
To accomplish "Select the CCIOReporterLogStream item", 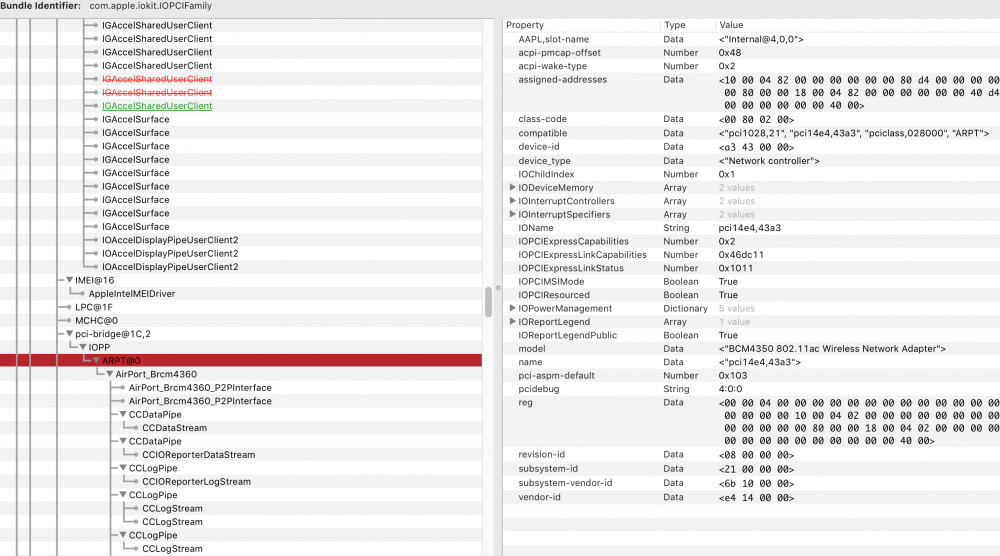I will click(x=196, y=482).
